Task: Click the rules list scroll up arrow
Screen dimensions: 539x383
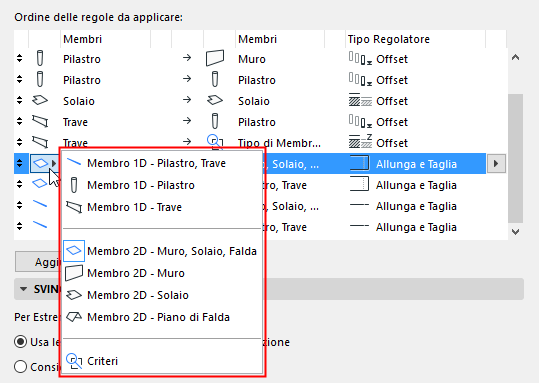Action: (x=515, y=58)
